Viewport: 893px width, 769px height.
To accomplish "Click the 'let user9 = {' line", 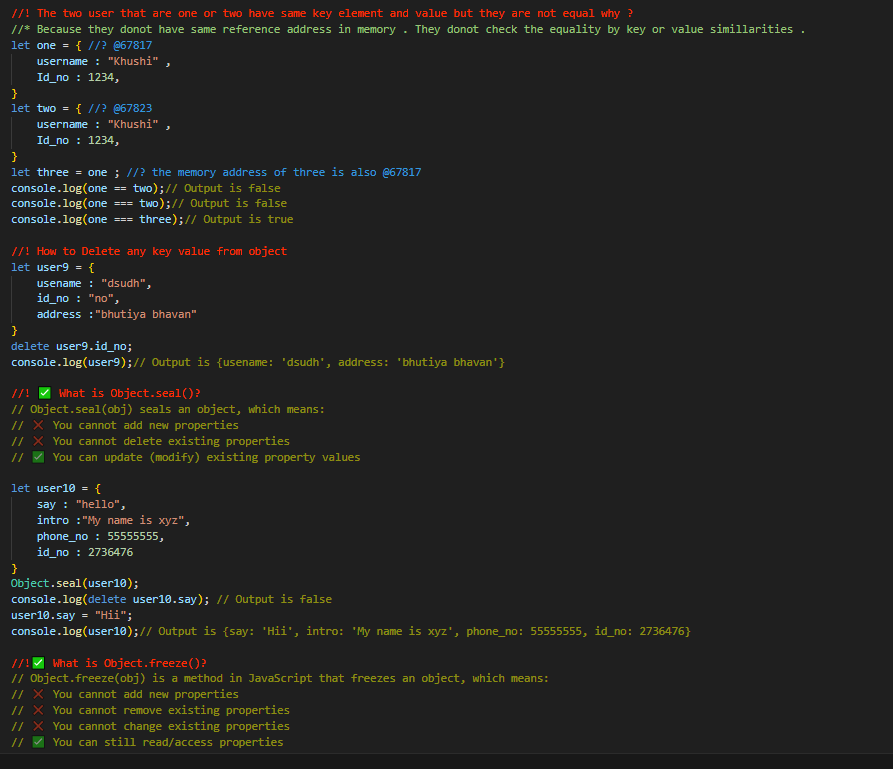I will [52, 267].
